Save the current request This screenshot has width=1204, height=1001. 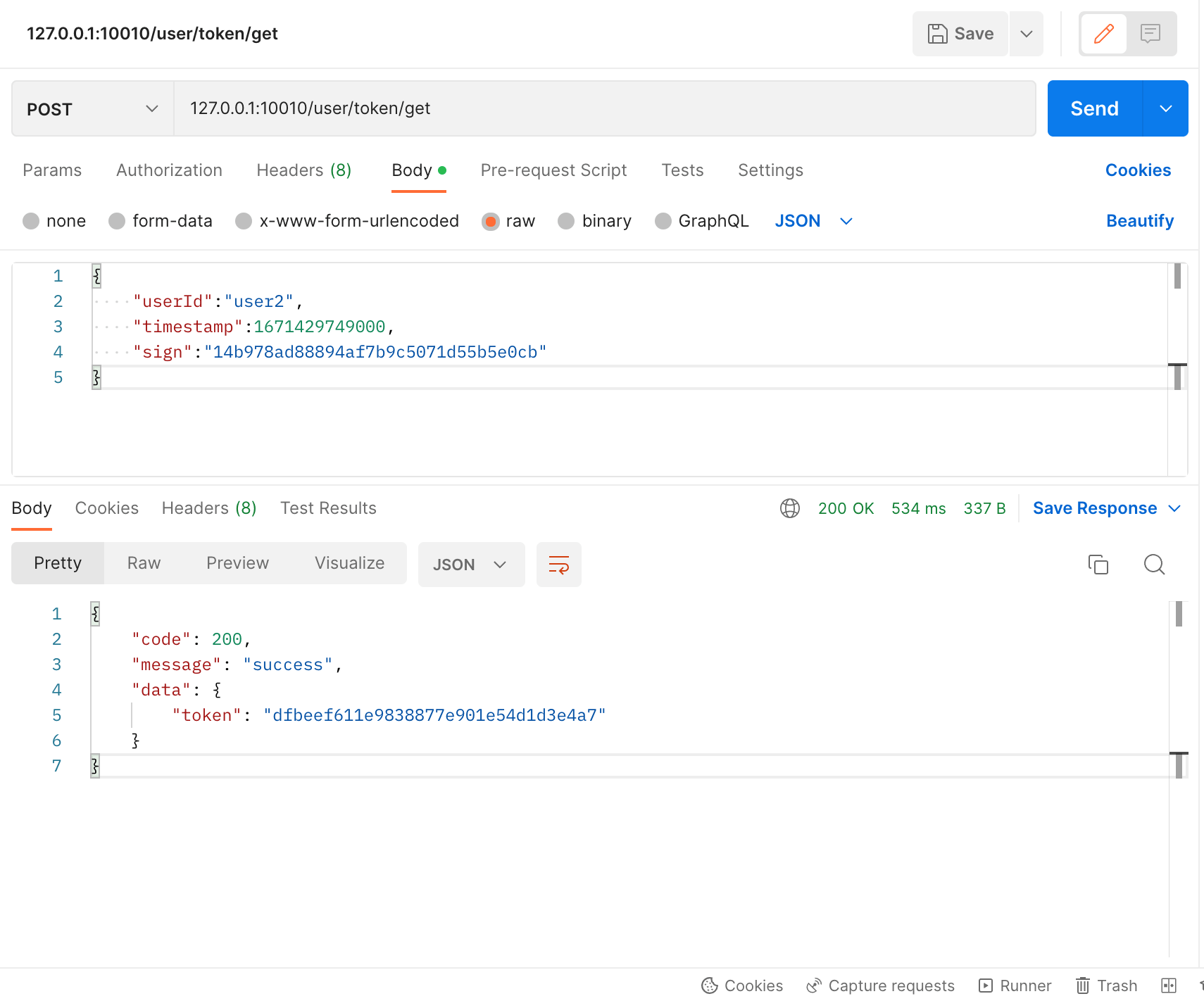click(959, 33)
